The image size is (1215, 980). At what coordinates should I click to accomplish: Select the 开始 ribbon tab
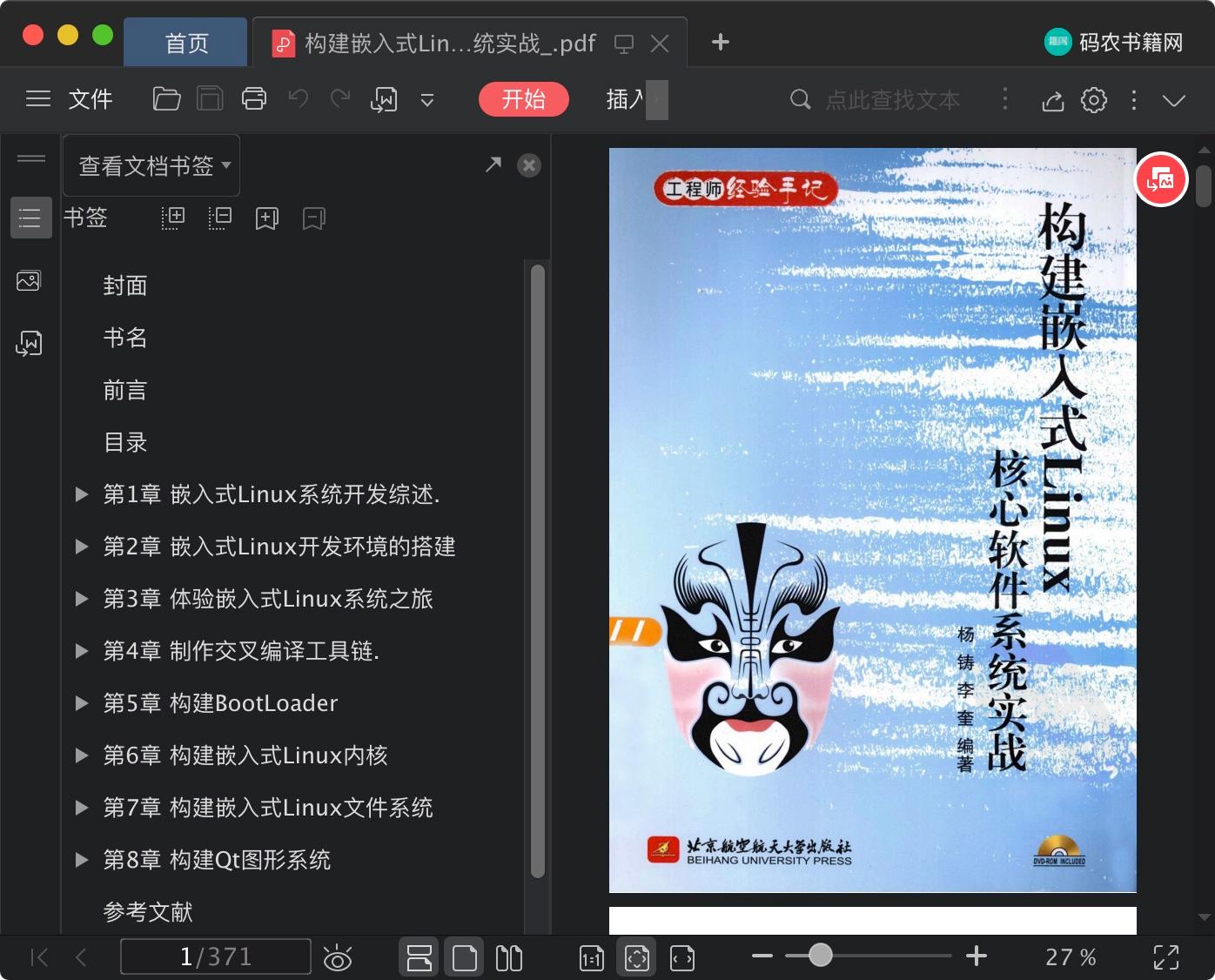point(524,99)
